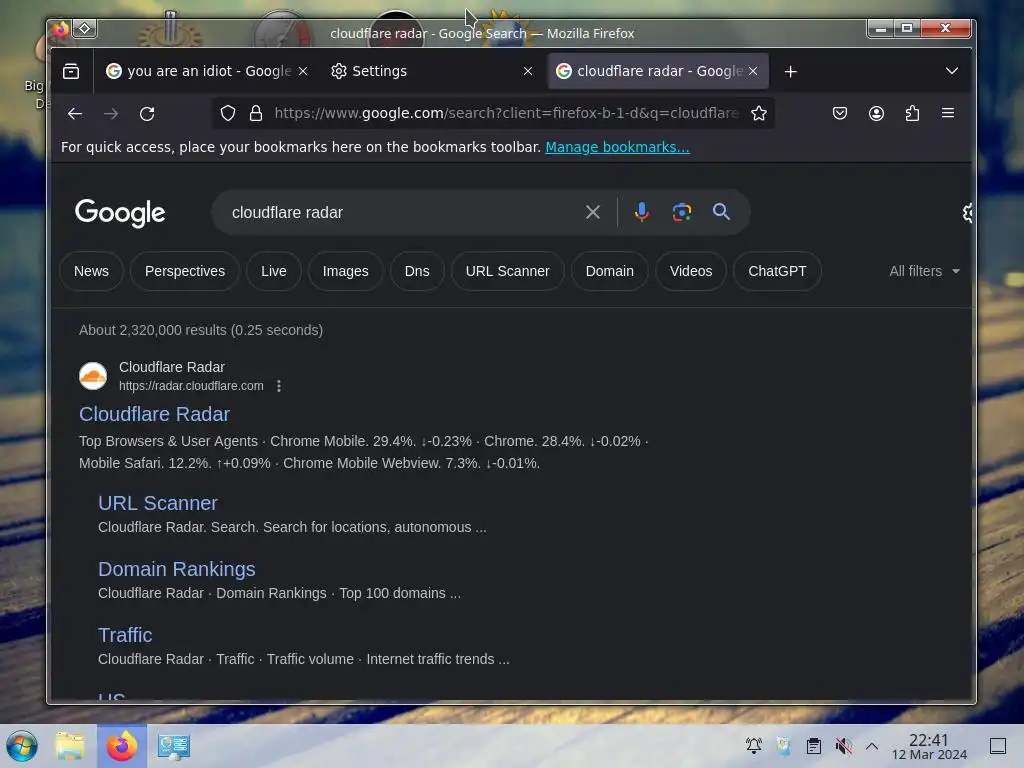Open the Domain Rankings sitelink
Image resolution: width=1024 pixels, height=768 pixels.
click(x=176, y=569)
